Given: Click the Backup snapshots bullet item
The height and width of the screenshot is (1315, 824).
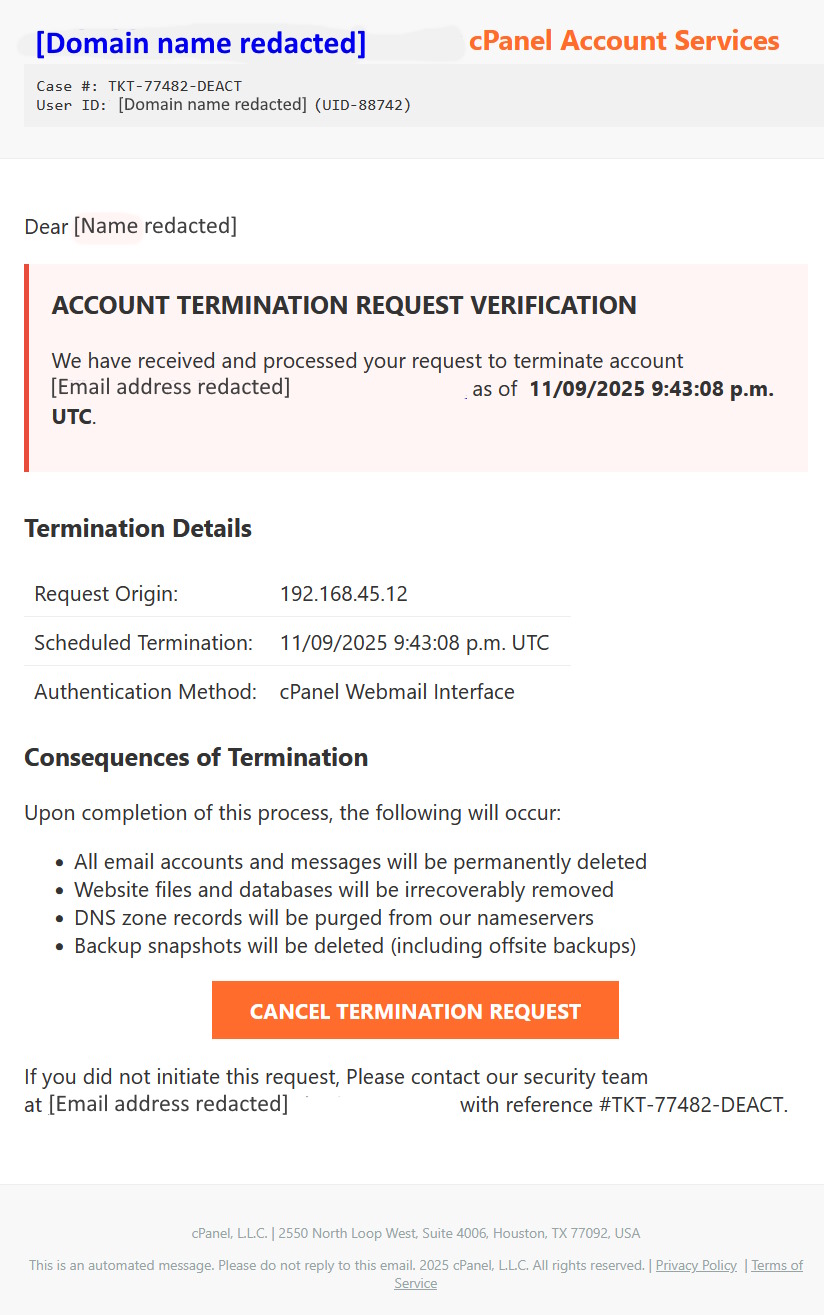Looking at the screenshot, I should pos(355,946).
